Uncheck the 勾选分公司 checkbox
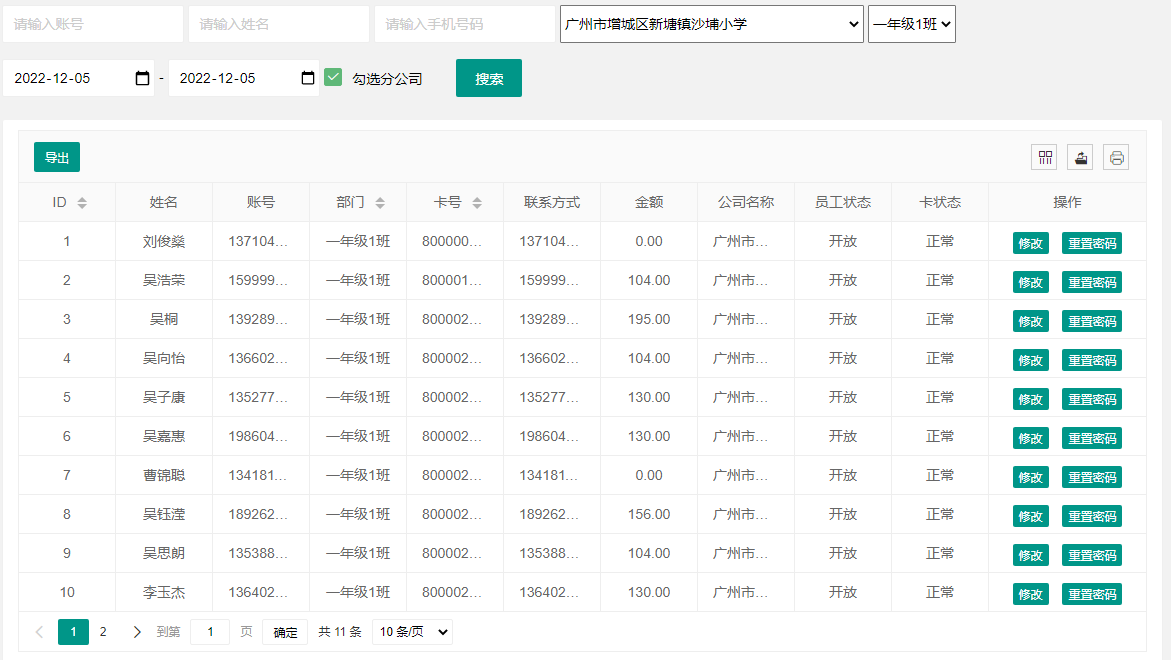The height and width of the screenshot is (660, 1171). (x=333, y=76)
